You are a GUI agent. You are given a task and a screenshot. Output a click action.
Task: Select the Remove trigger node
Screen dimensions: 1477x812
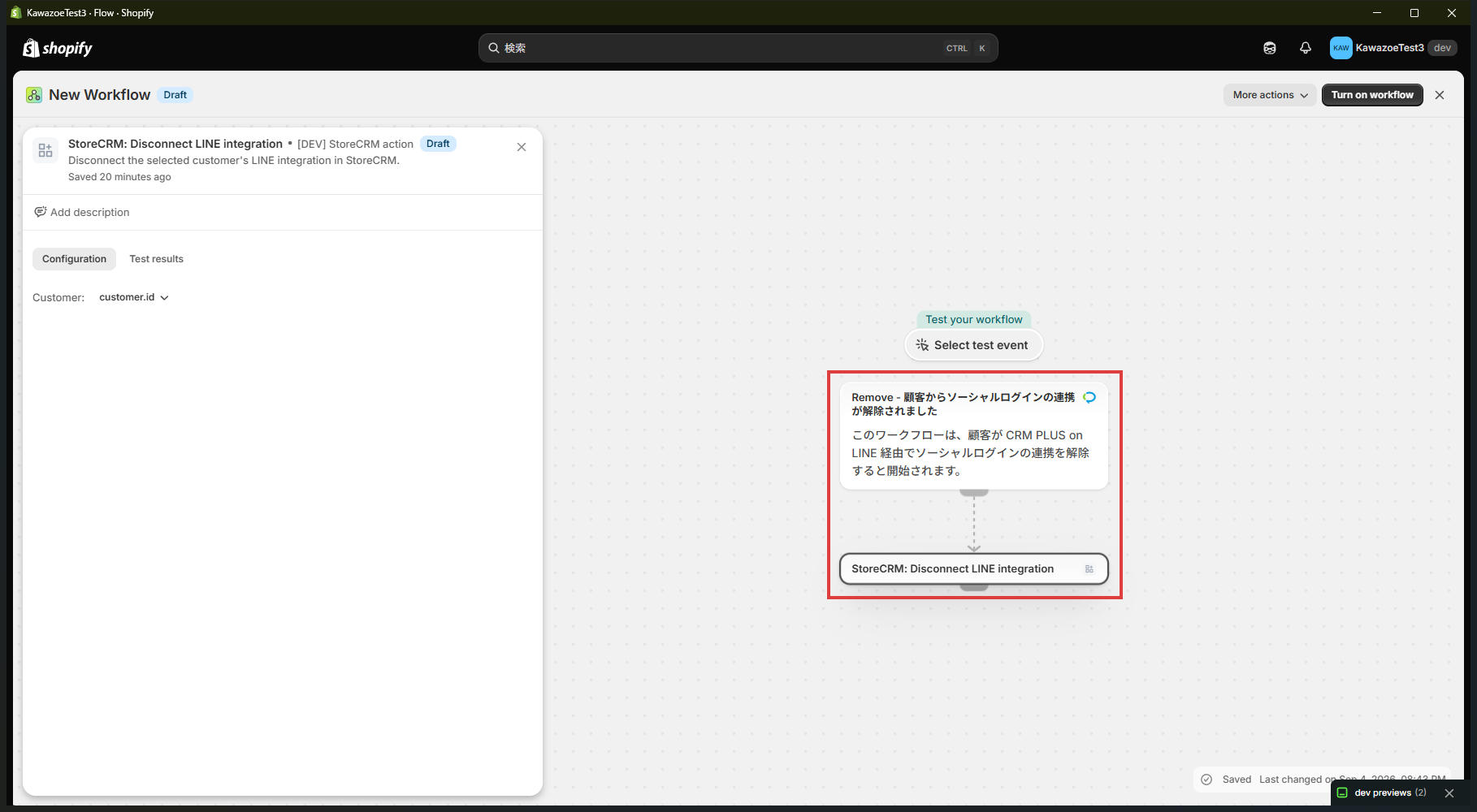tap(973, 435)
